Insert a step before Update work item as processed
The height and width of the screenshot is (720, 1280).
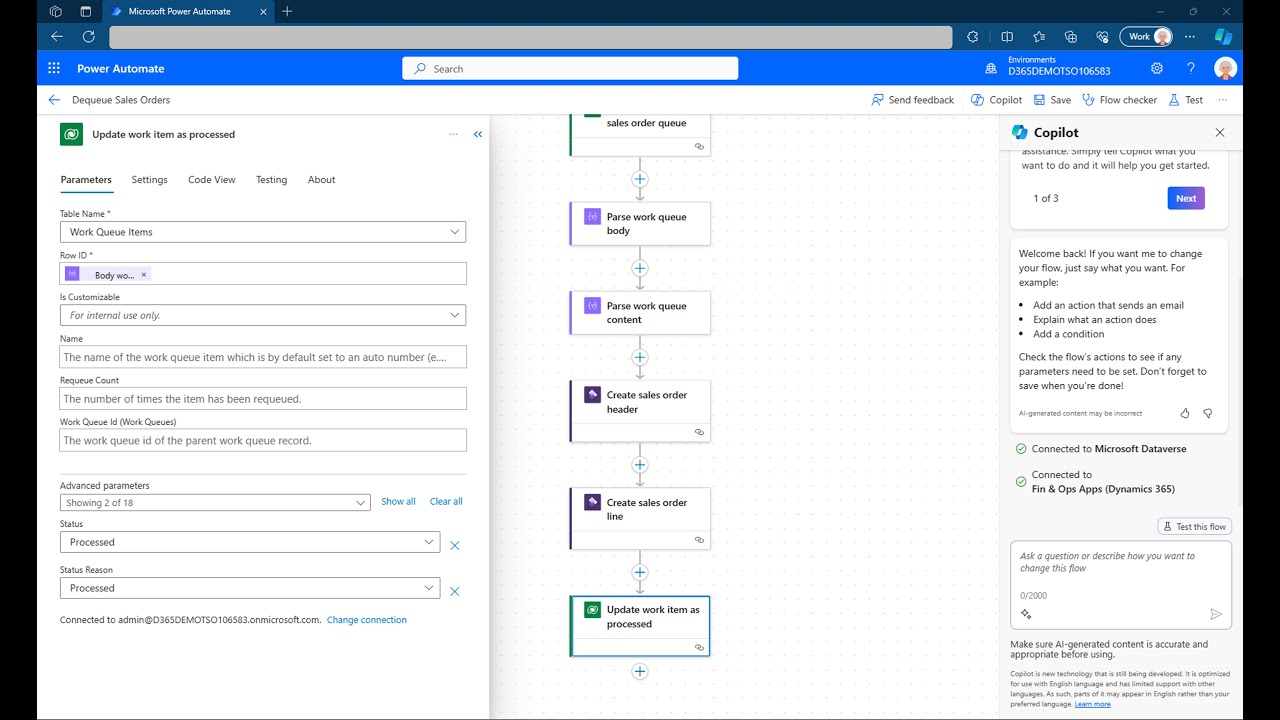coord(640,573)
